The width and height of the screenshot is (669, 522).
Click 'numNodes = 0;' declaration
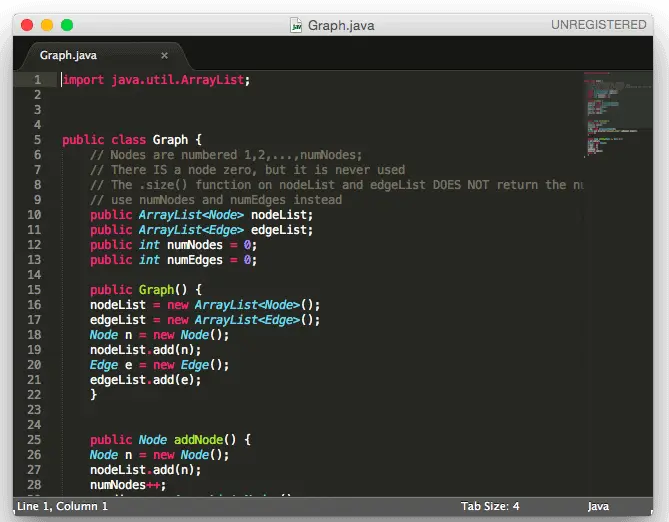212,245
